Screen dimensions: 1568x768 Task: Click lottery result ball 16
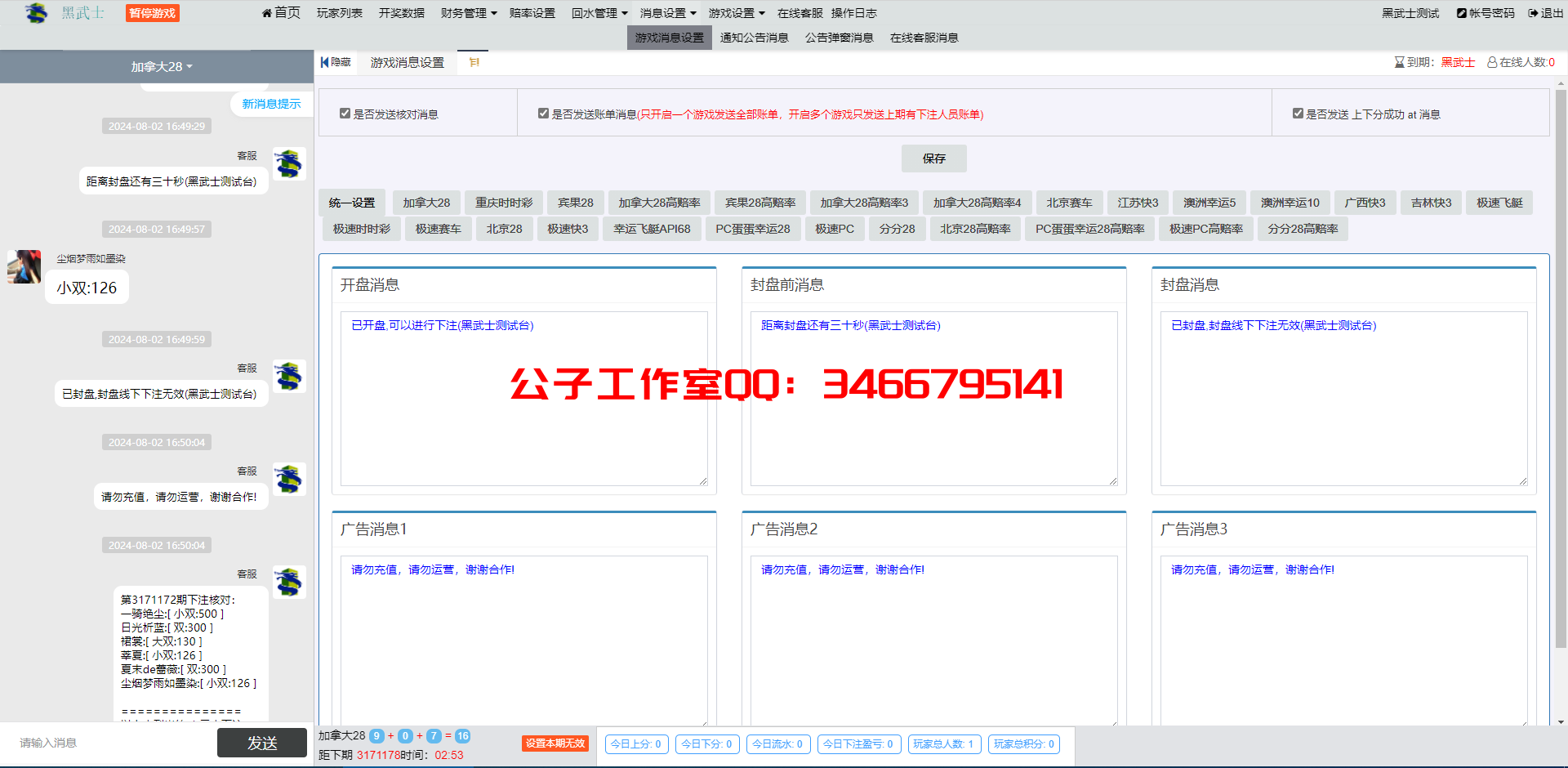click(x=462, y=736)
